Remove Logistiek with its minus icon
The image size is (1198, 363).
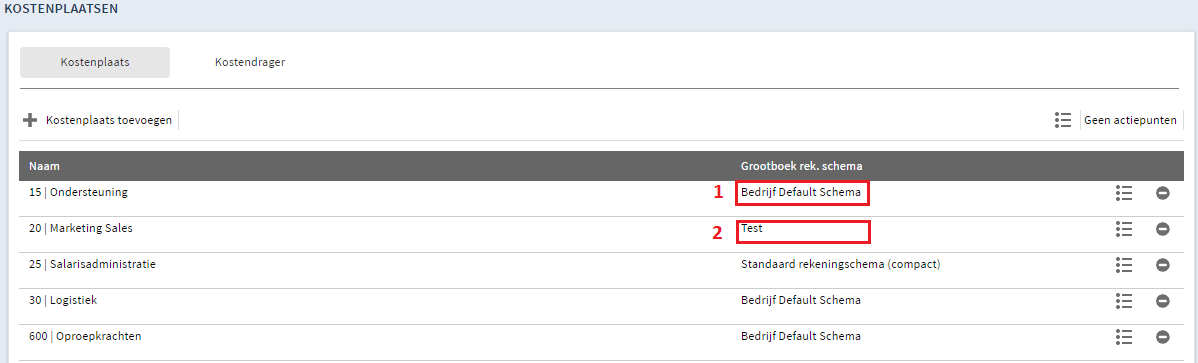point(1162,300)
